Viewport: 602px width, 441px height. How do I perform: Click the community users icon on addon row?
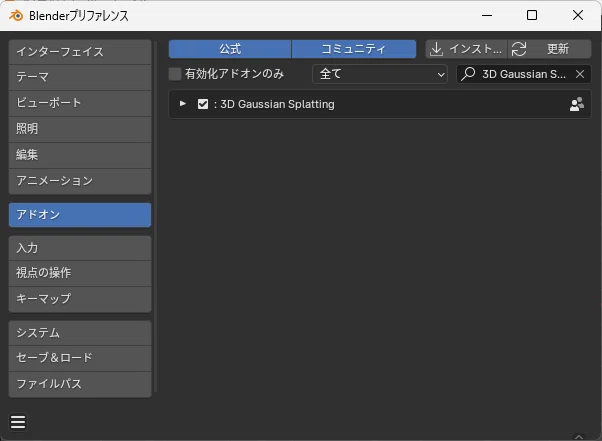click(x=577, y=104)
